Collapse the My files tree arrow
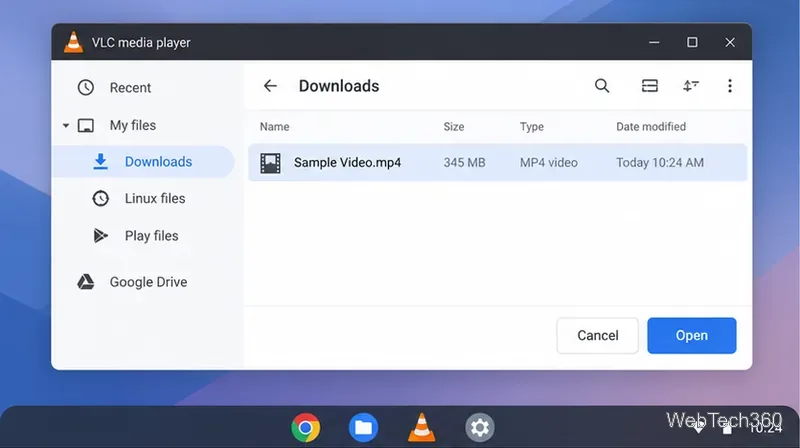The height and width of the screenshot is (448, 800). (x=66, y=126)
